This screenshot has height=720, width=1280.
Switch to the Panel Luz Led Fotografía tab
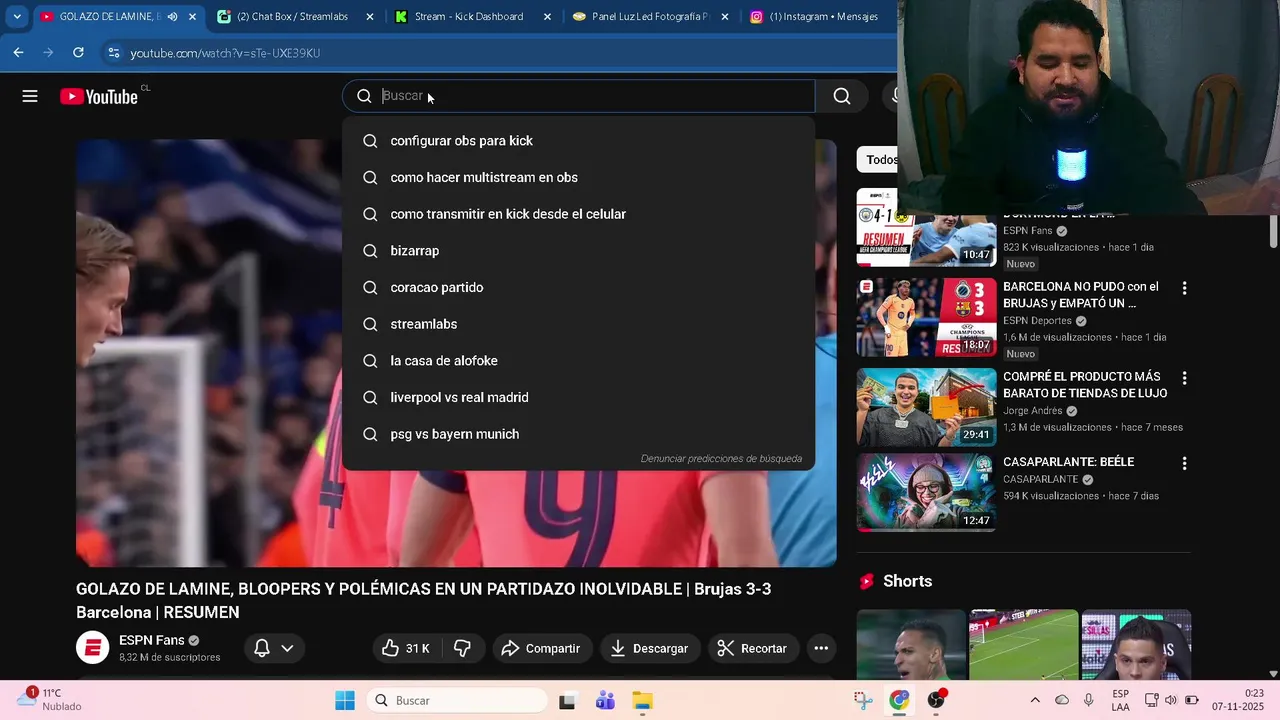650,17
